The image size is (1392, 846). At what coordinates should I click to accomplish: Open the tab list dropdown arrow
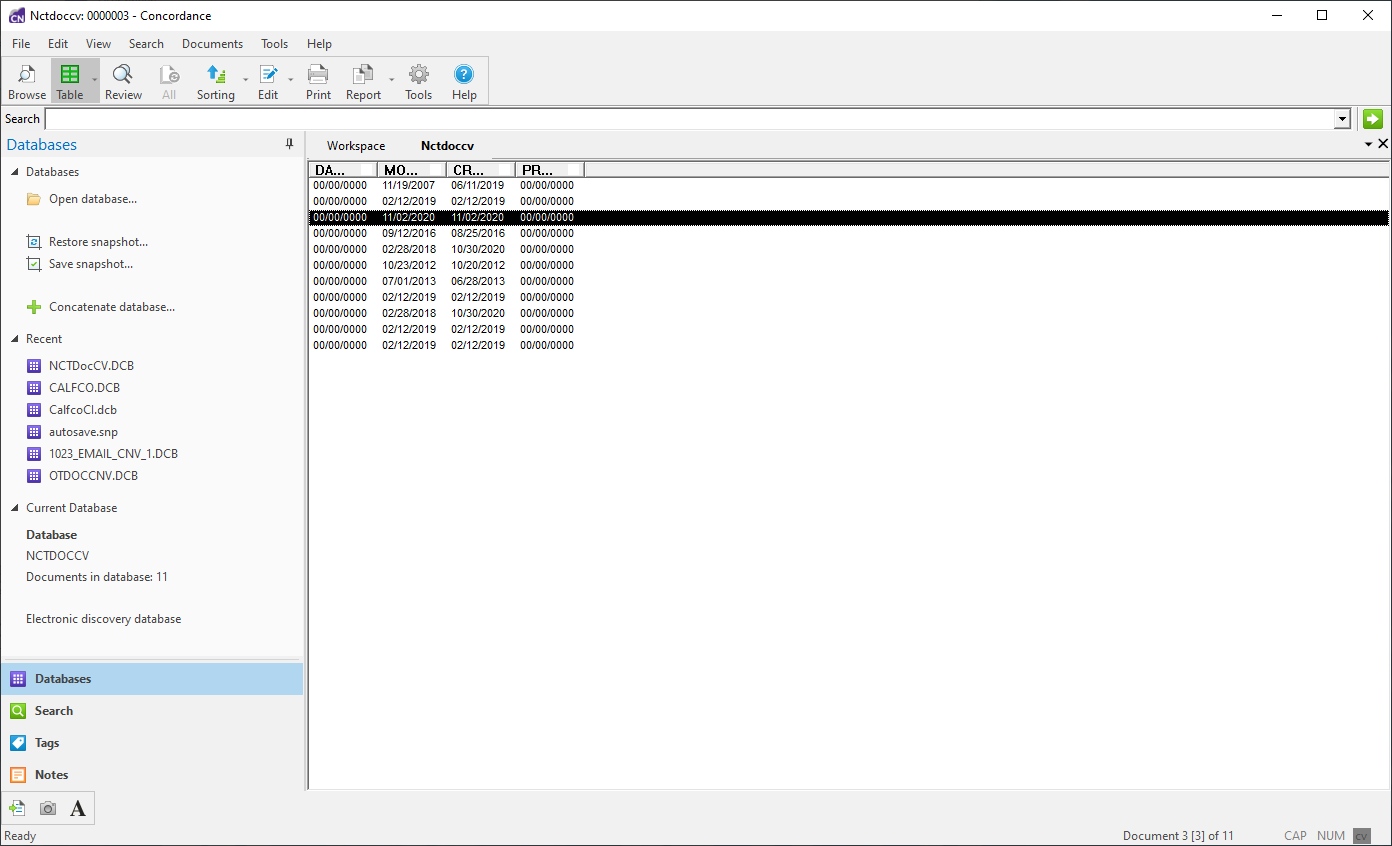click(x=1369, y=145)
